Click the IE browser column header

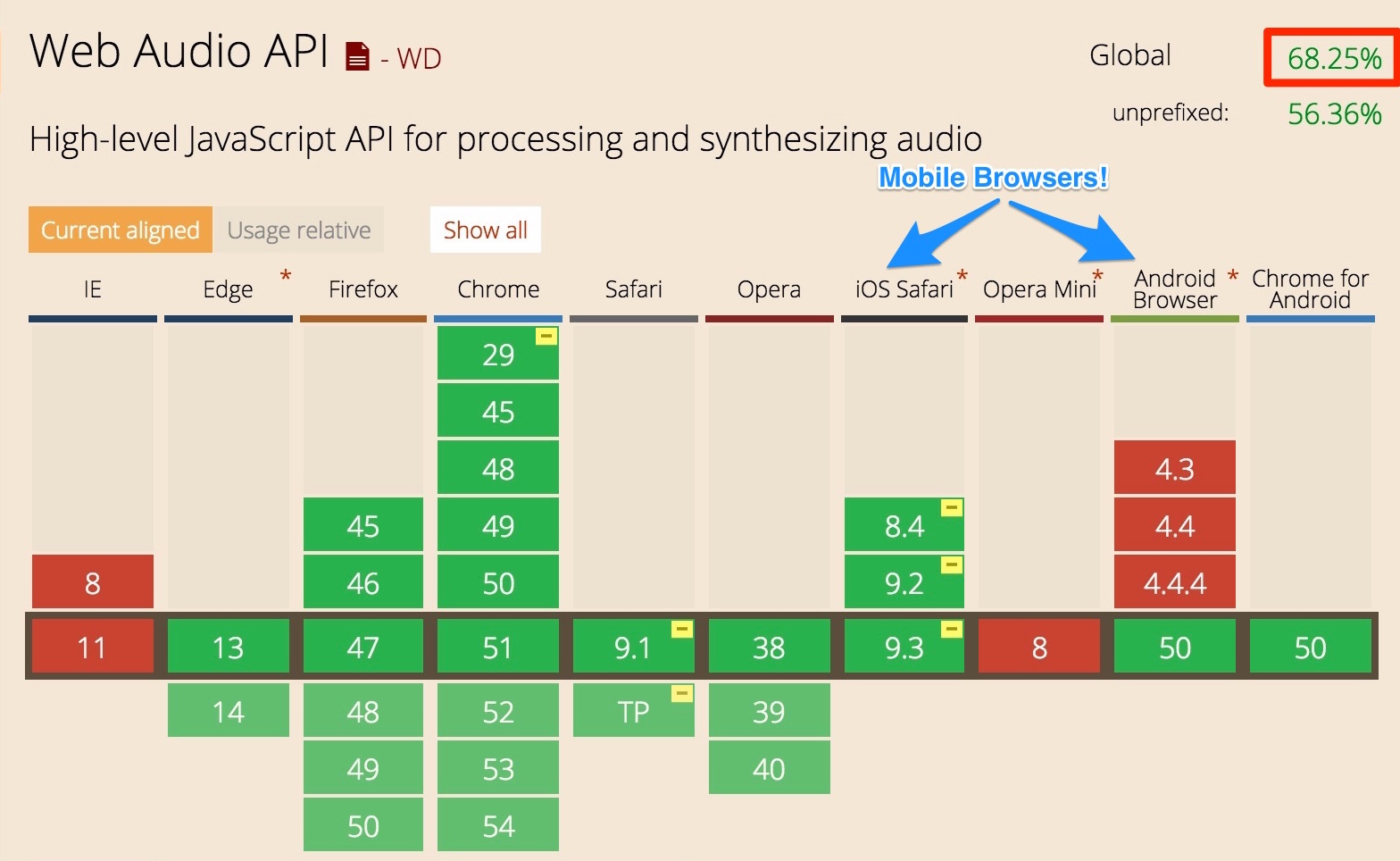click(93, 289)
